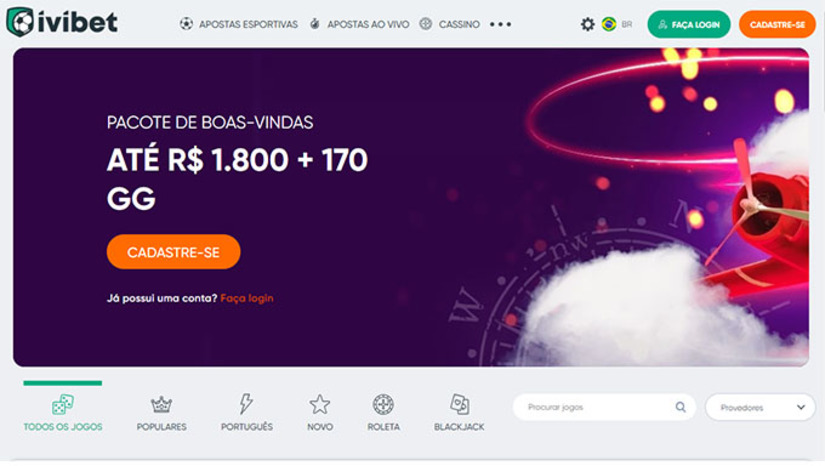Select the Brazil flag language icon
Screen dimensions: 825x466
tap(609, 24)
